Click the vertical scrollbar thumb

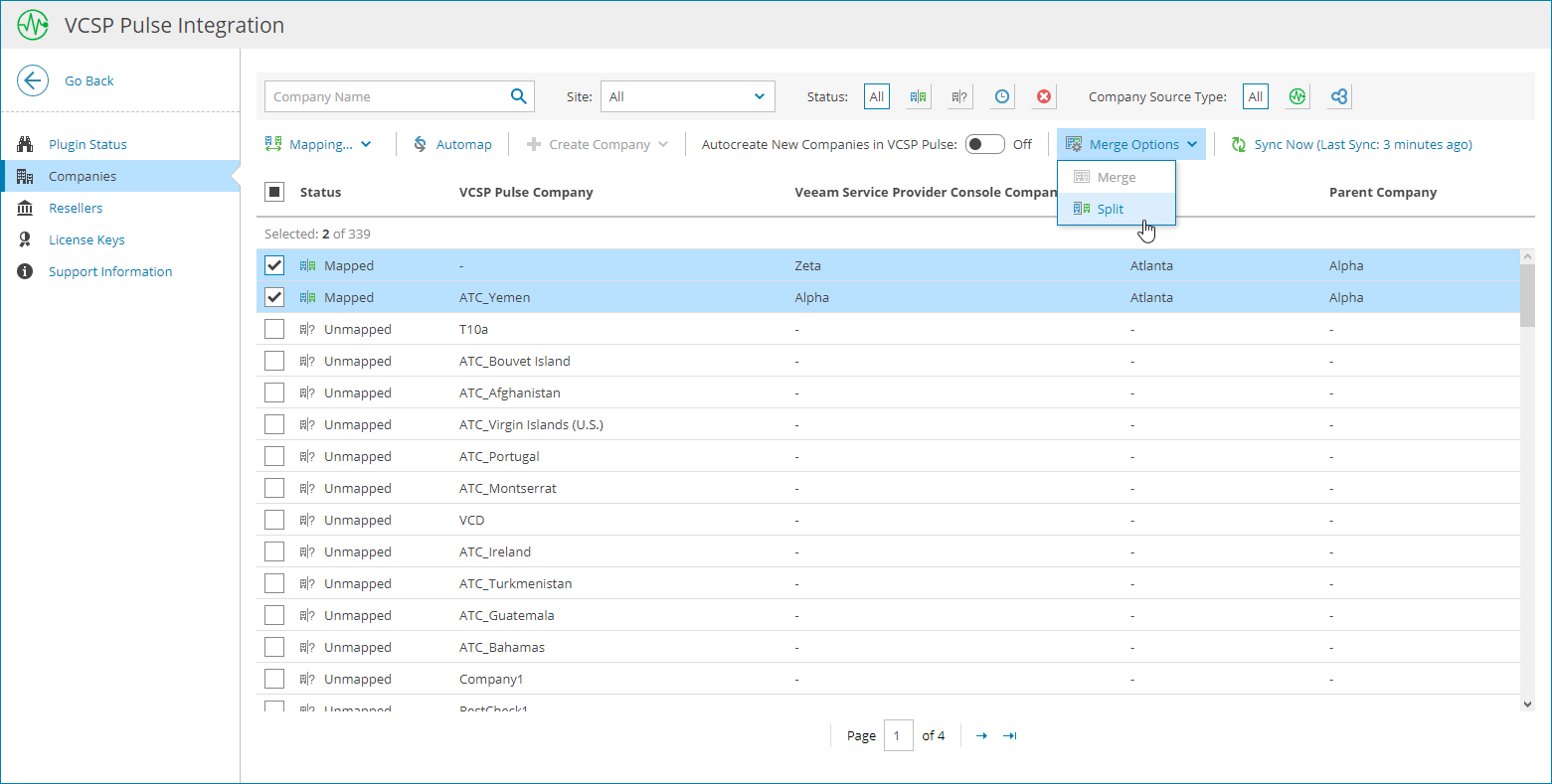tap(1528, 295)
